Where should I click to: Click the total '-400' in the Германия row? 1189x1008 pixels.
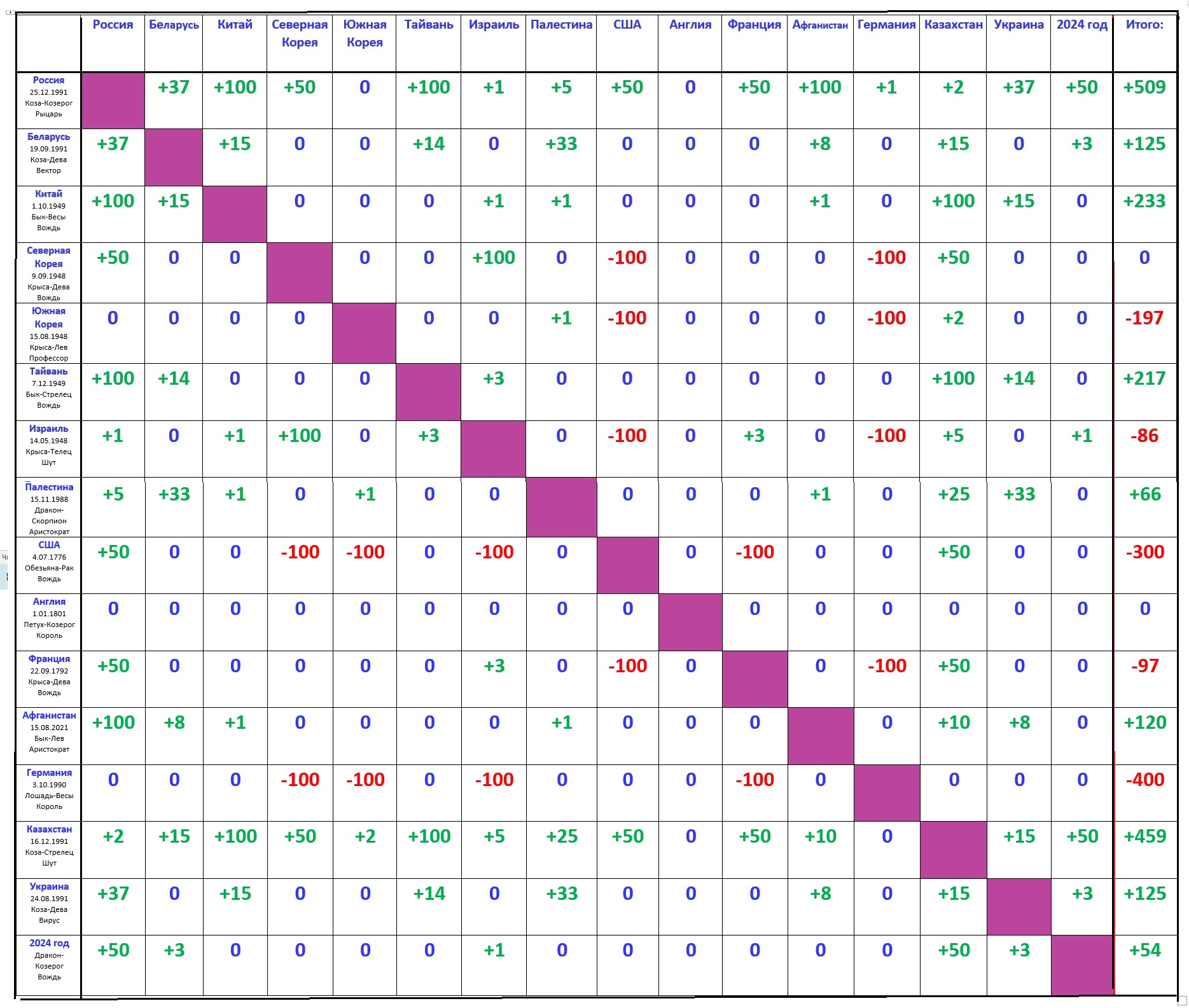1145,780
